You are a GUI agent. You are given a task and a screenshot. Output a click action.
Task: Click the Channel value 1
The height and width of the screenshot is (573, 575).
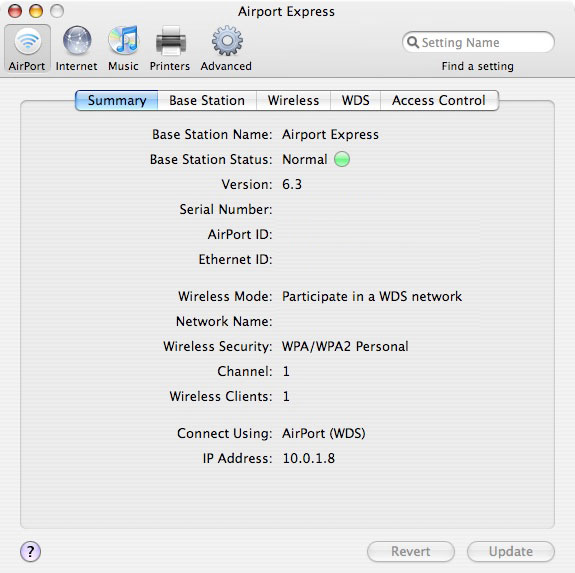coord(286,371)
